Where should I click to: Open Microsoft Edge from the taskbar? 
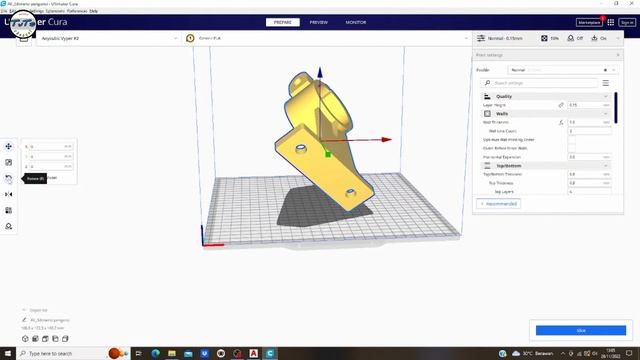(156, 353)
